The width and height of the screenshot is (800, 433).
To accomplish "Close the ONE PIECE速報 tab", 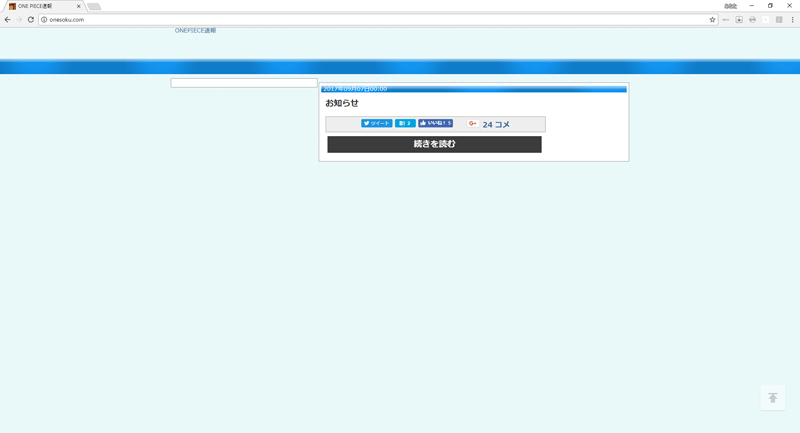I will pos(79,6).
